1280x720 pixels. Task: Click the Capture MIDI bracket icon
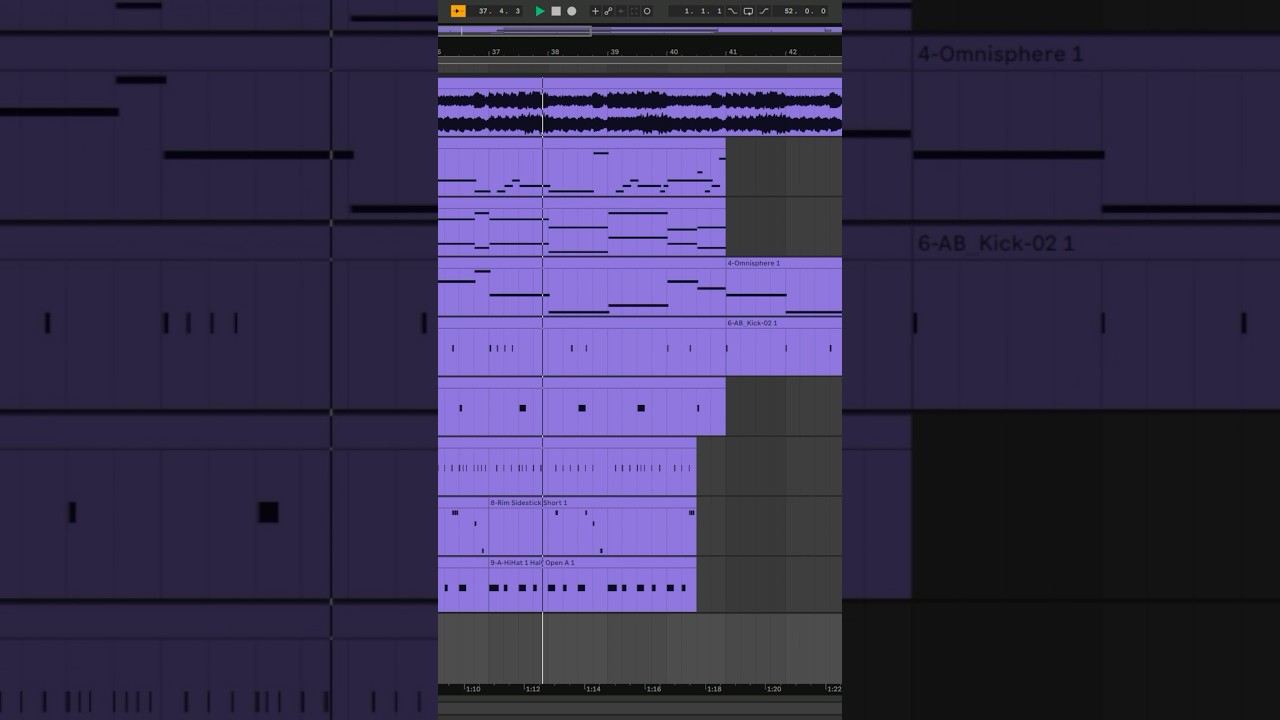(x=634, y=11)
